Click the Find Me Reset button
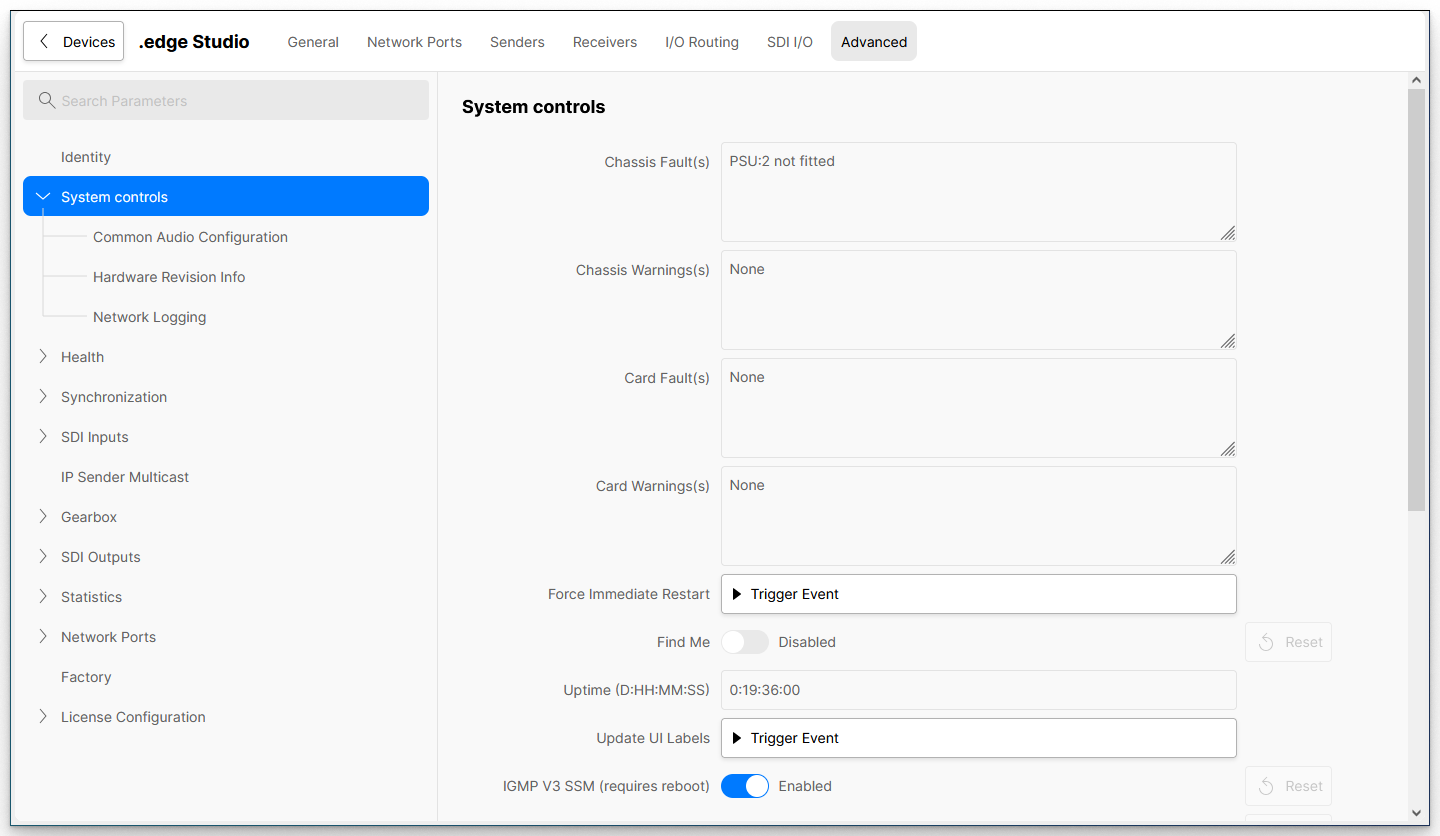1440x836 pixels. pos(1288,642)
